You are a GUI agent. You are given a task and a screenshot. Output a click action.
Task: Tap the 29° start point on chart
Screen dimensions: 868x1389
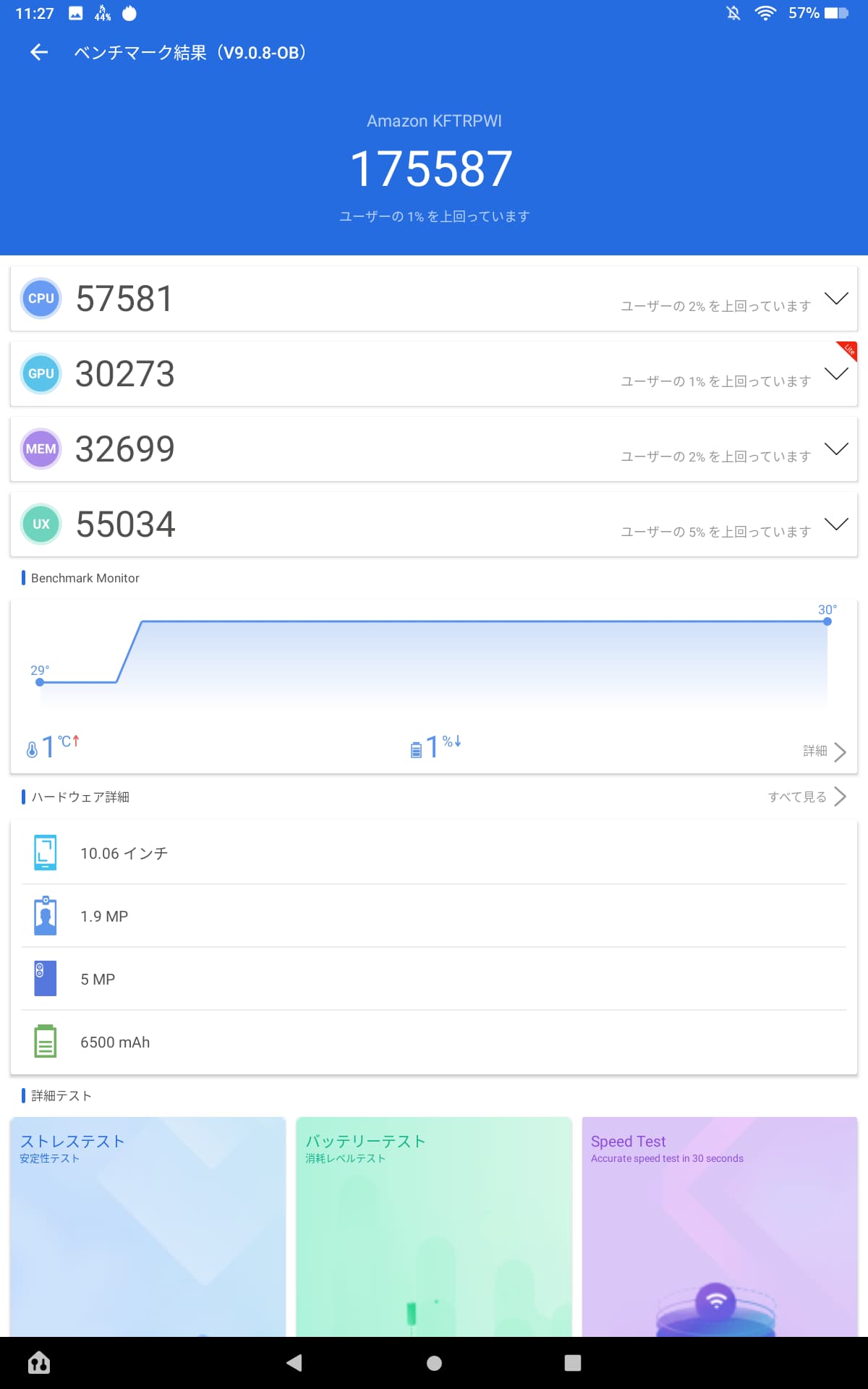click(40, 681)
